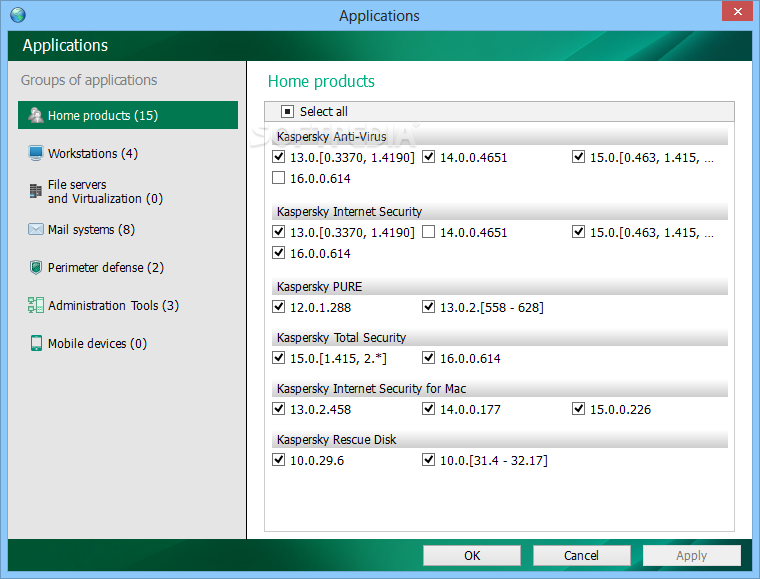The image size is (760, 579).
Task: Click the Kaspersky Anti-Virus section header
Action: pos(500,137)
